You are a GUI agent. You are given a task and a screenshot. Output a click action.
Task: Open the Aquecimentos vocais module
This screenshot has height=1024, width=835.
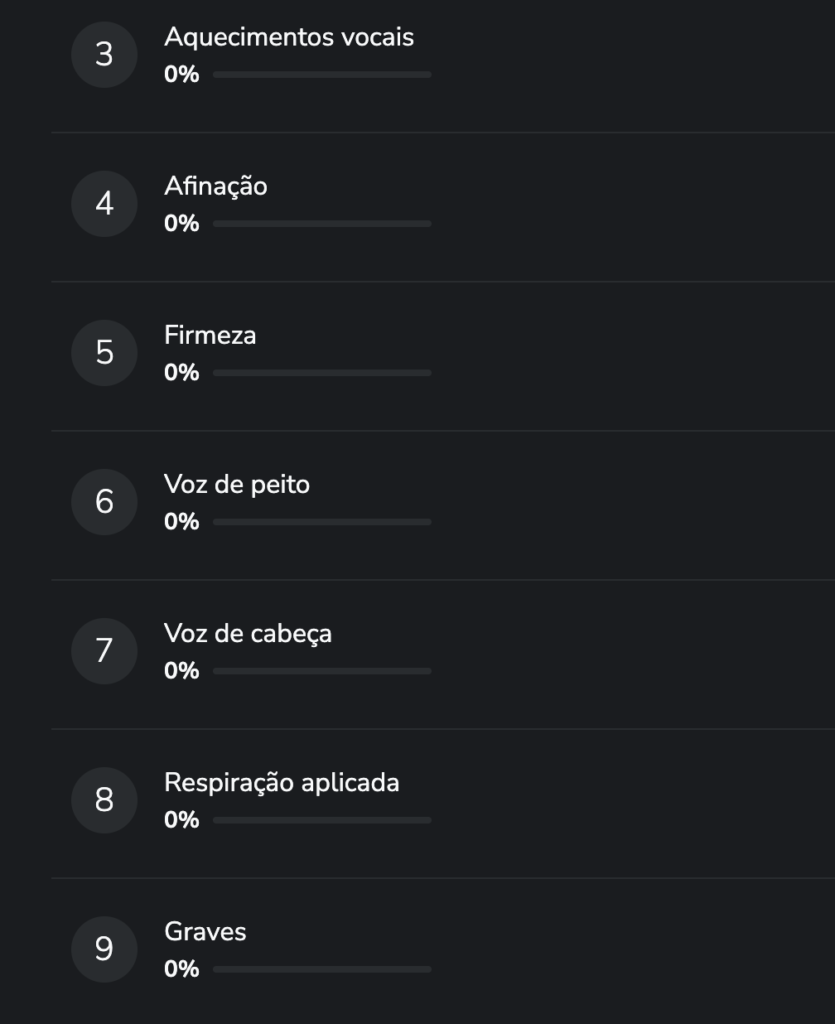click(288, 37)
